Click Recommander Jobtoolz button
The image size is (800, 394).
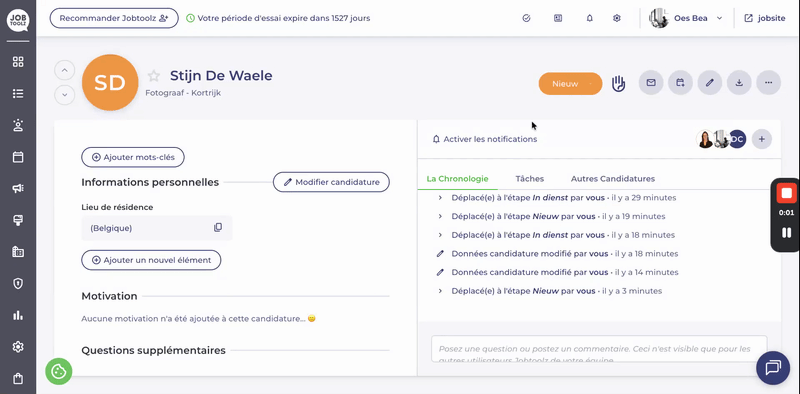114,18
